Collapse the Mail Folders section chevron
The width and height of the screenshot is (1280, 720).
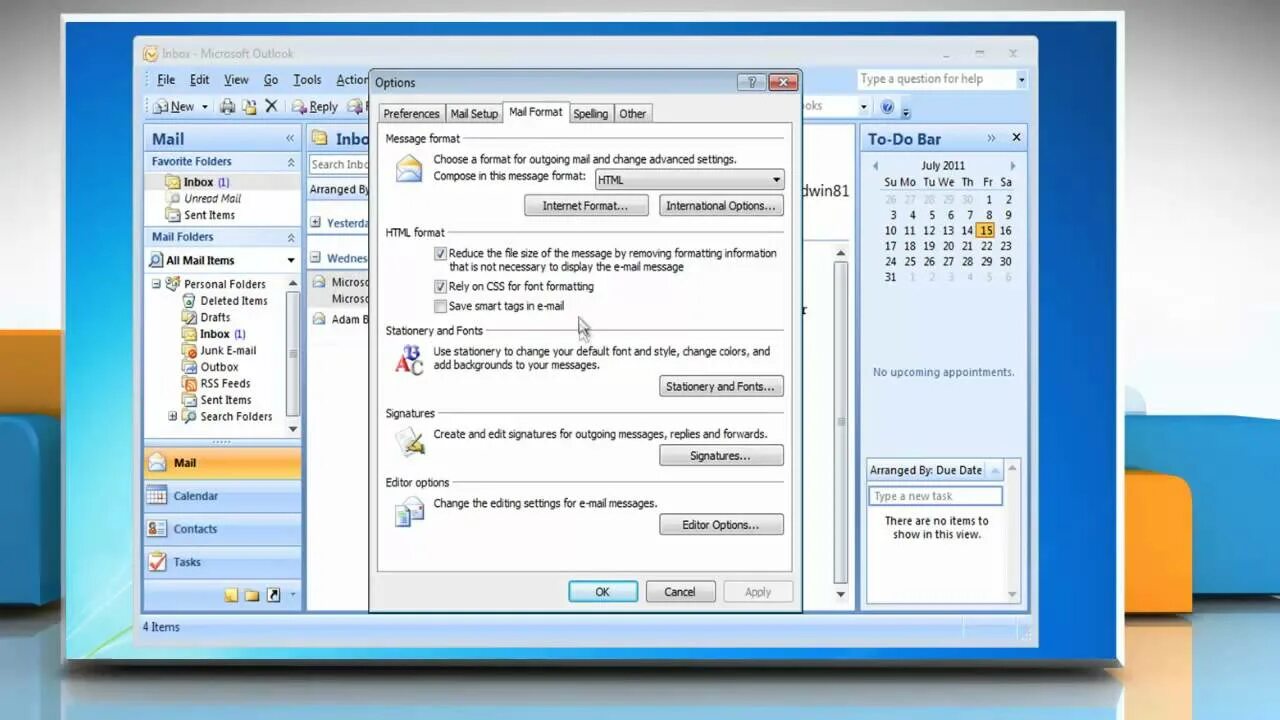pos(291,238)
